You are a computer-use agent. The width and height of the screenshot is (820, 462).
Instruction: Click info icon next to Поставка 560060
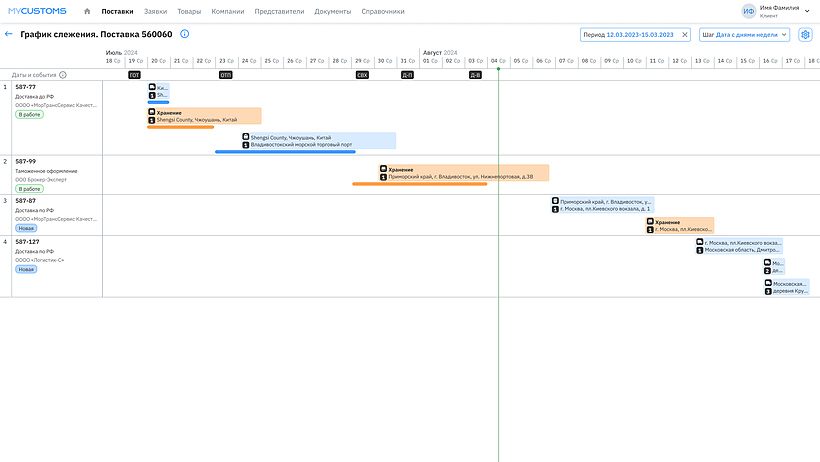click(185, 34)
